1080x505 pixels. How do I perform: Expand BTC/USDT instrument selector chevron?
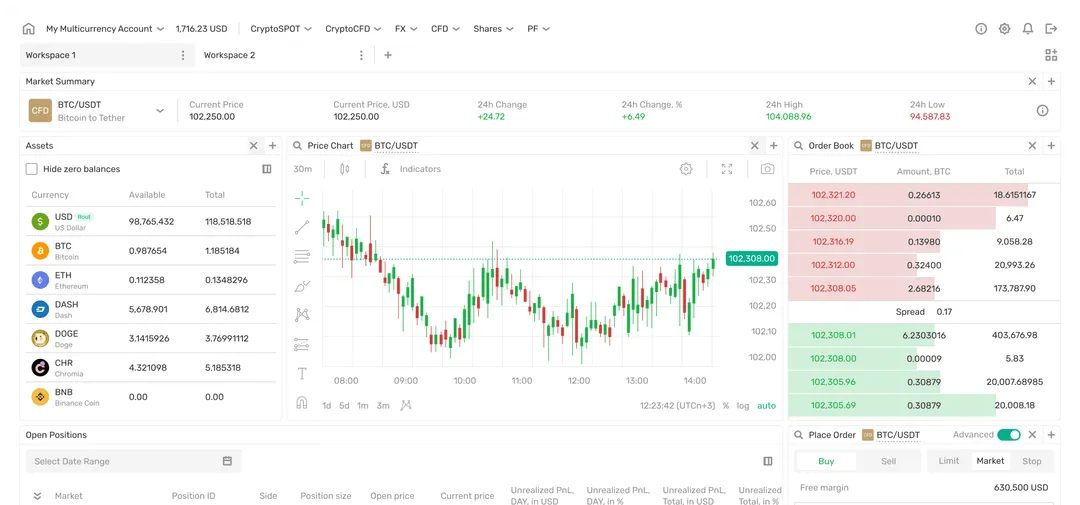[x=160, y=110]
